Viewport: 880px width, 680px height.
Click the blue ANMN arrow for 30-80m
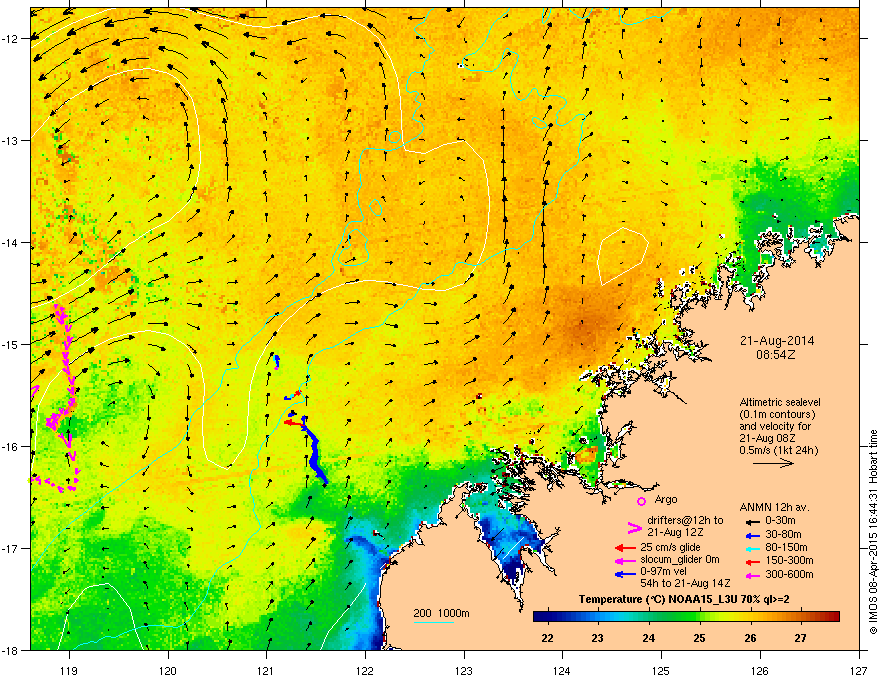coord(751,535)
